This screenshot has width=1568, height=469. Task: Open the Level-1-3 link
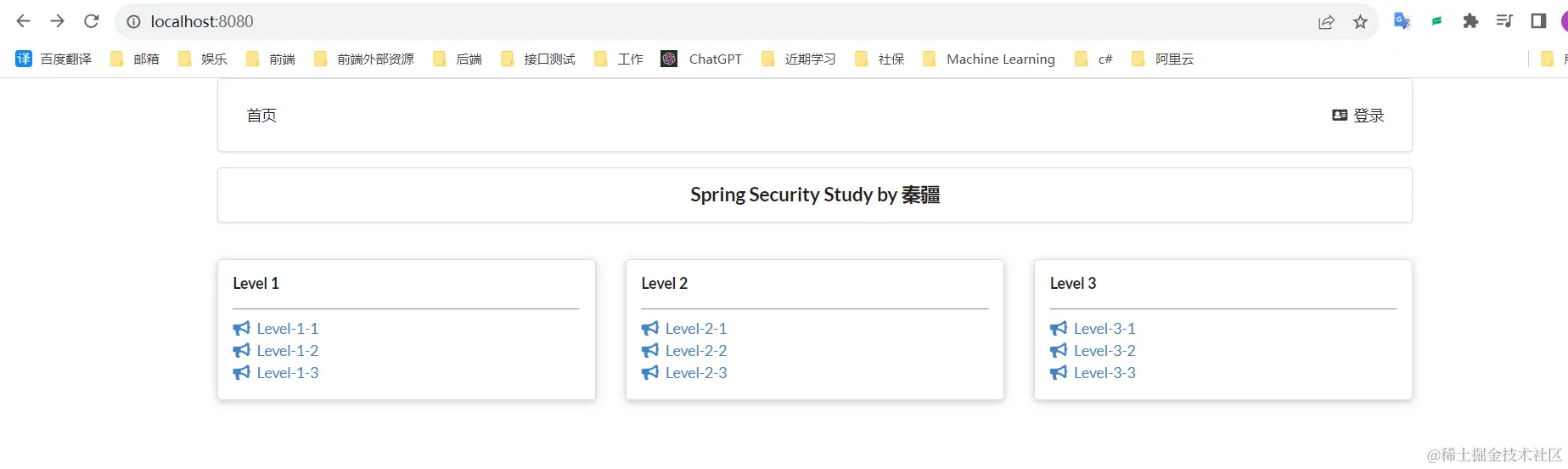tap(287, 373)
